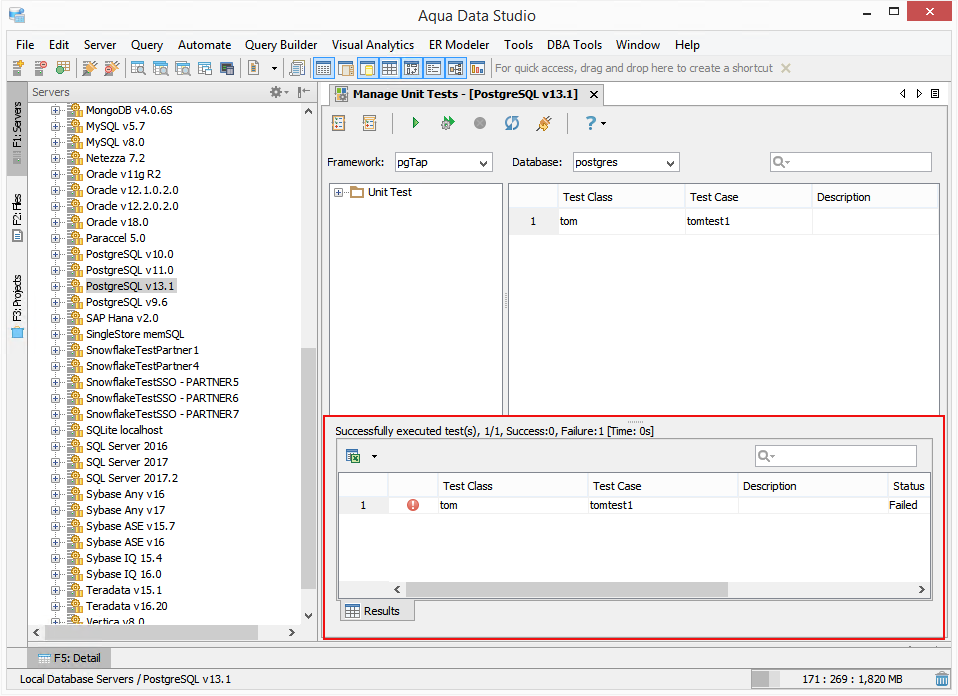Click the stop test execution icon
The image size is (958, 696).
click(x=480, y=123)
